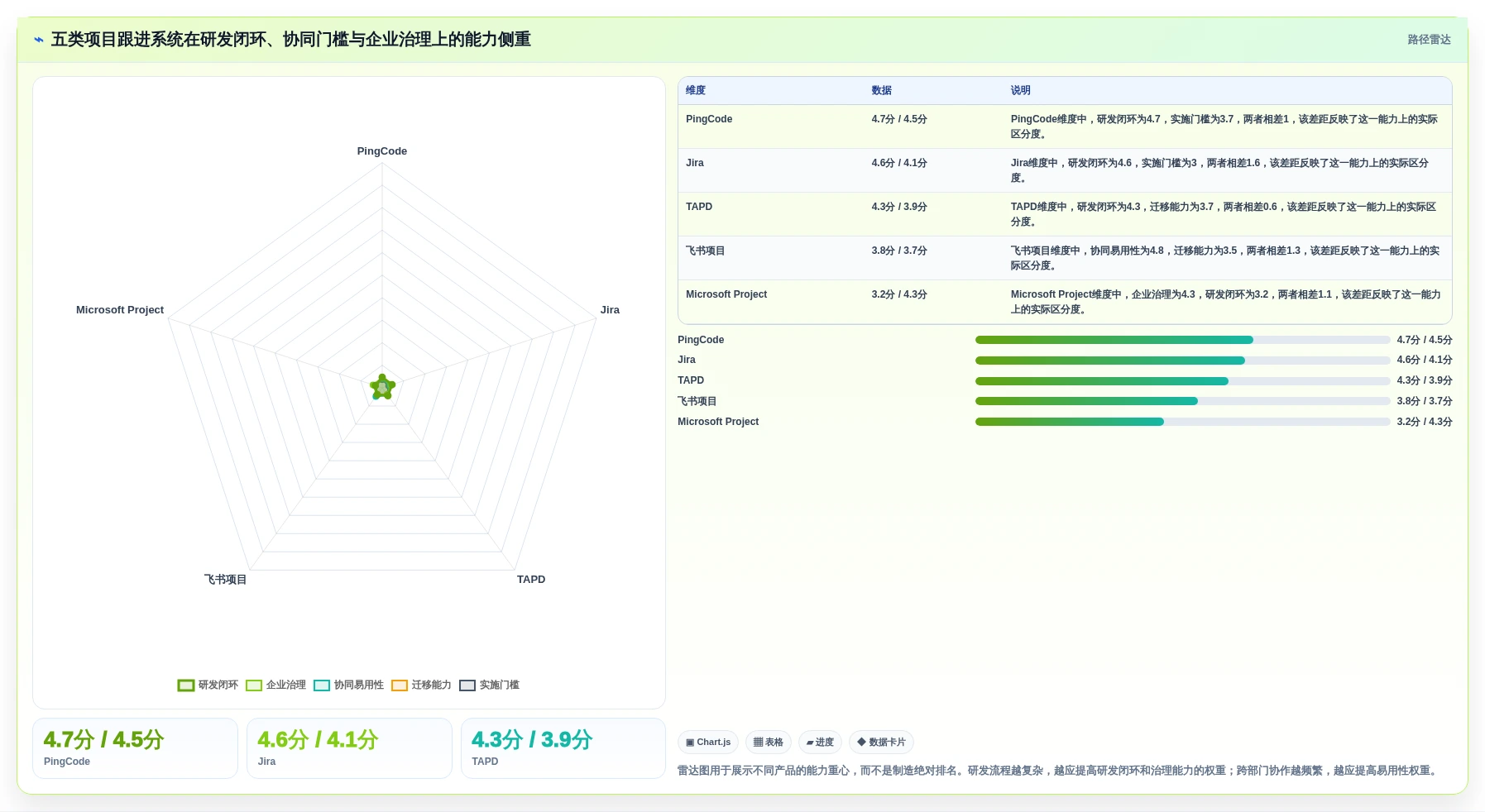
Task: Open the TAPD 4.3分 / 3.9分 stat card
Action: (x=563, y=748)
